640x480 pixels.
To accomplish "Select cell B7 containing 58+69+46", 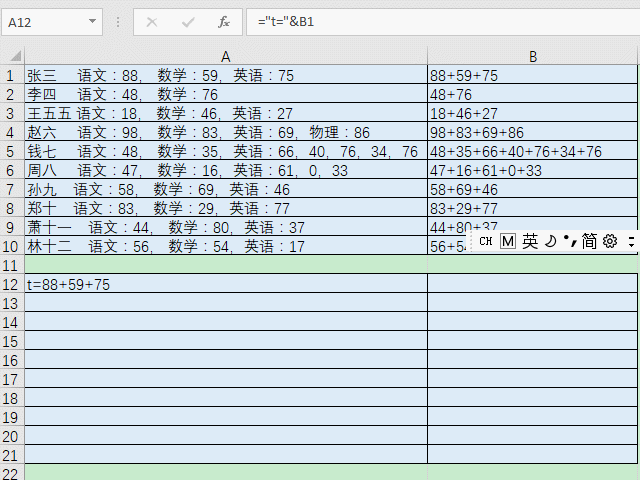I will point(533,190).
